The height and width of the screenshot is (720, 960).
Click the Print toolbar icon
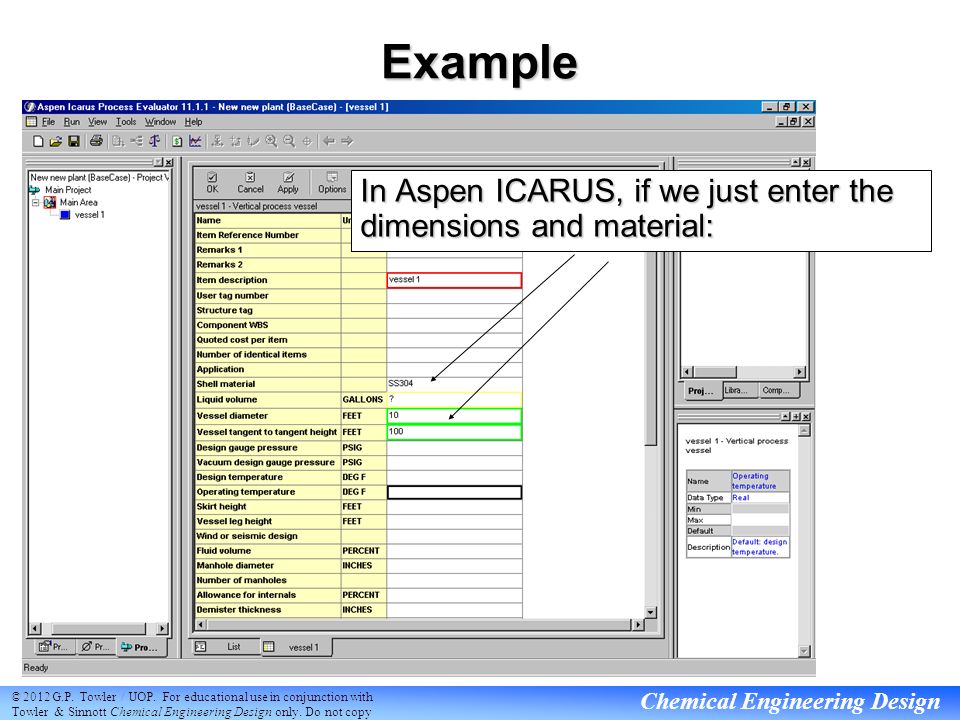[x=96, y=141]
